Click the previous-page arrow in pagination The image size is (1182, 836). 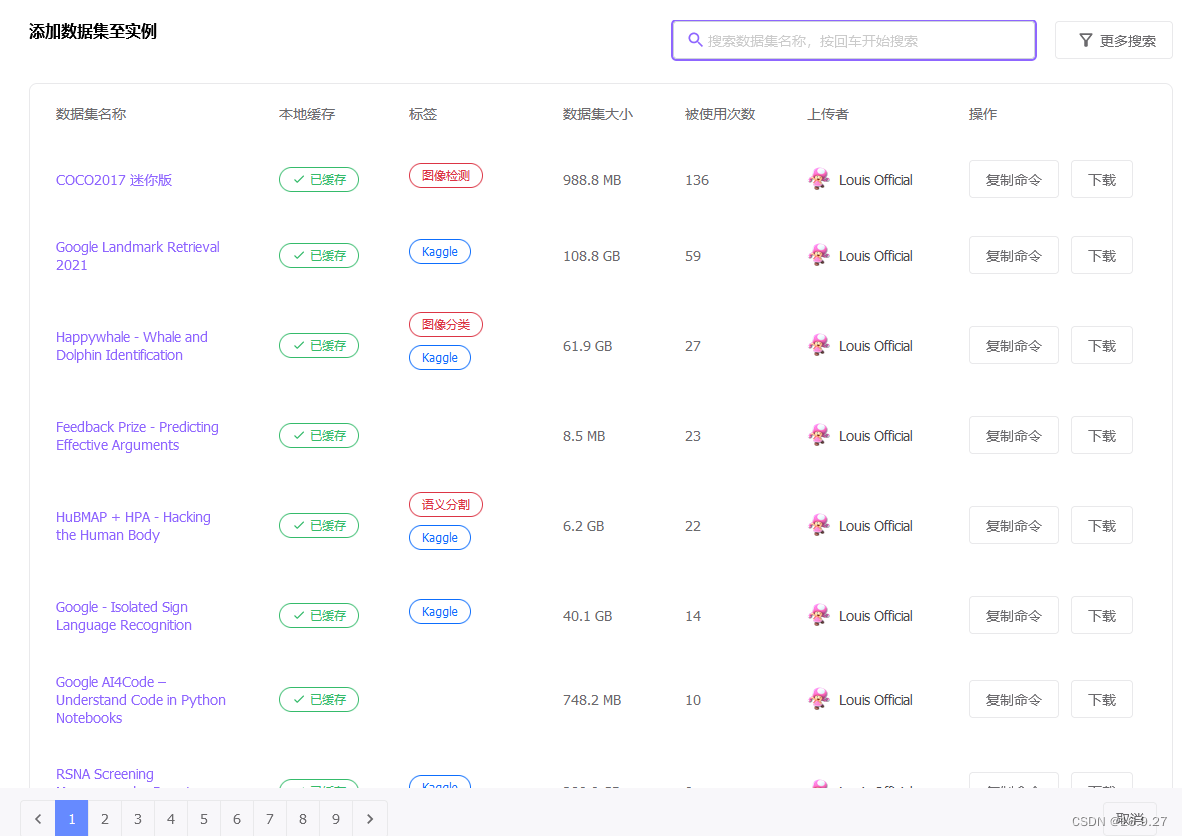pos(38,818)
